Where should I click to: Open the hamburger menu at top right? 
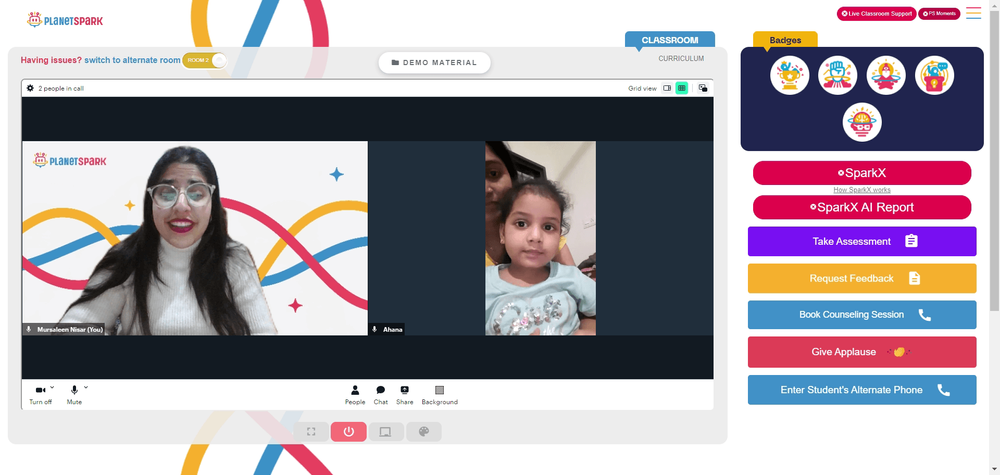coord(973,13)
